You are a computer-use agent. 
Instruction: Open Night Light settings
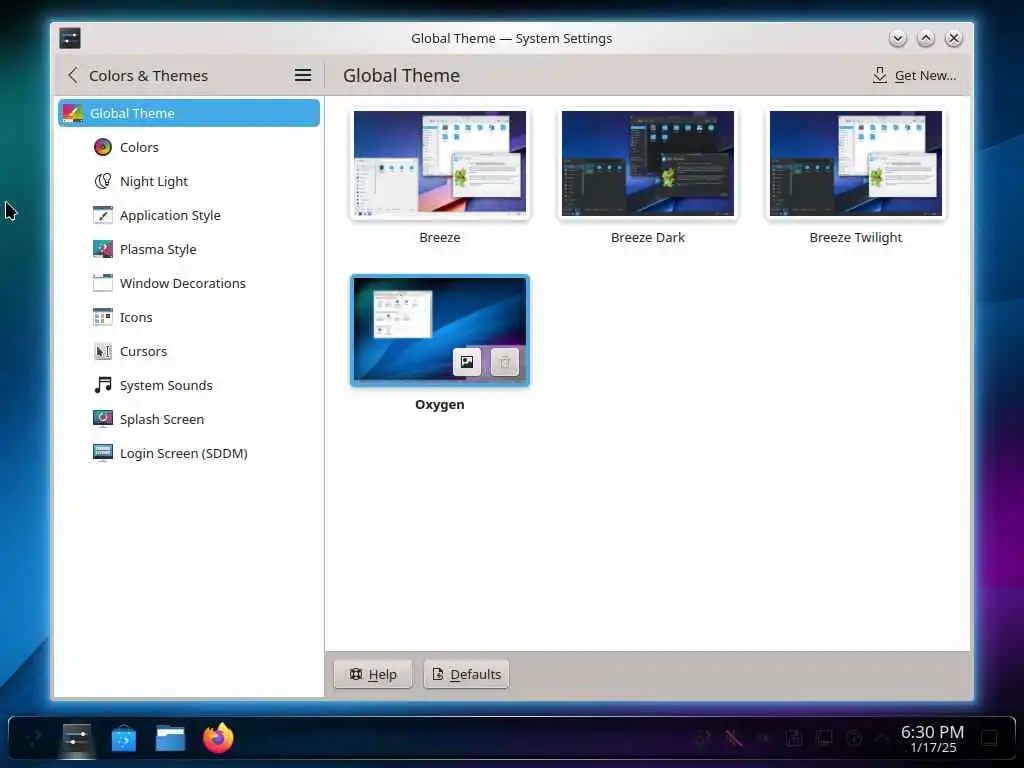(x=189, y=181)
